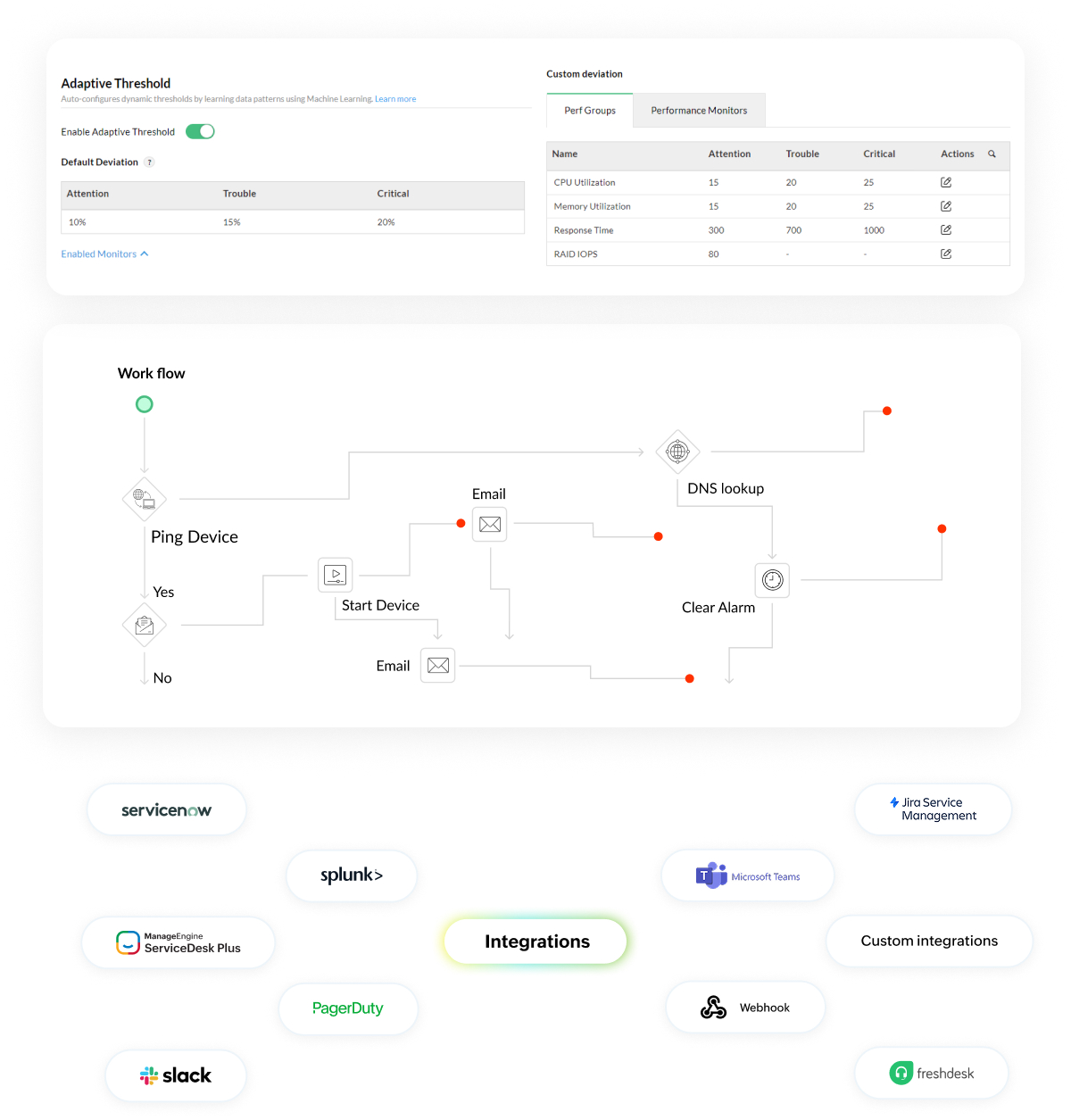Follow the Learn more link

395,99
